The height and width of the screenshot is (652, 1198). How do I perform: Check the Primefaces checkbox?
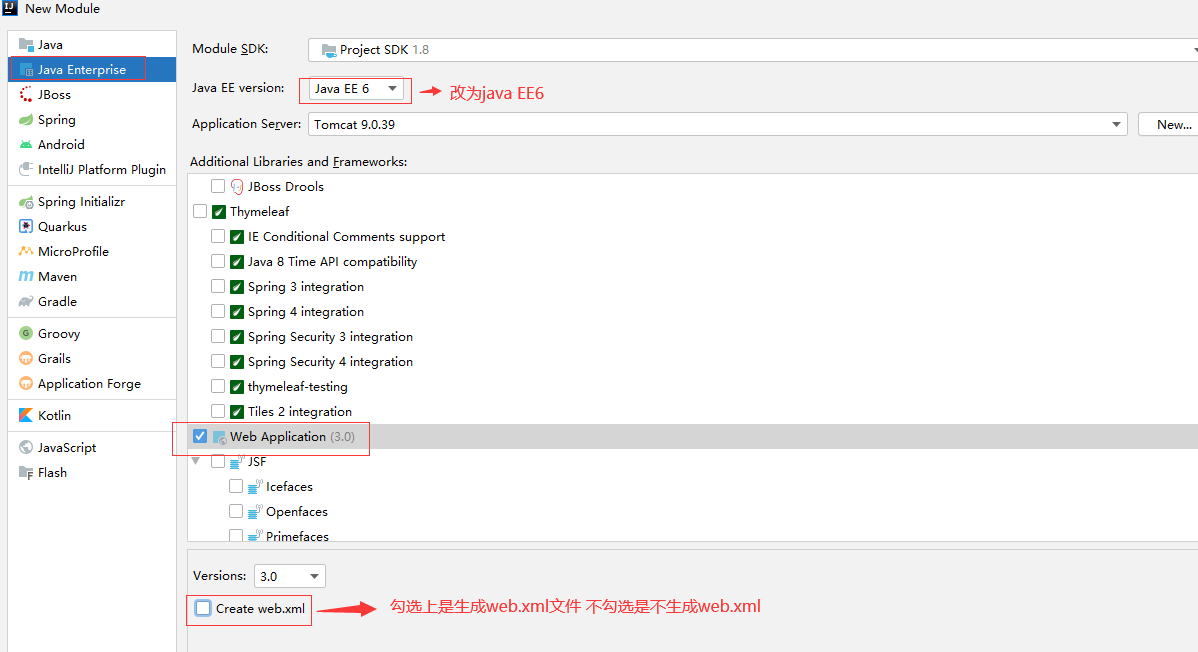click(x=236, y=535)
